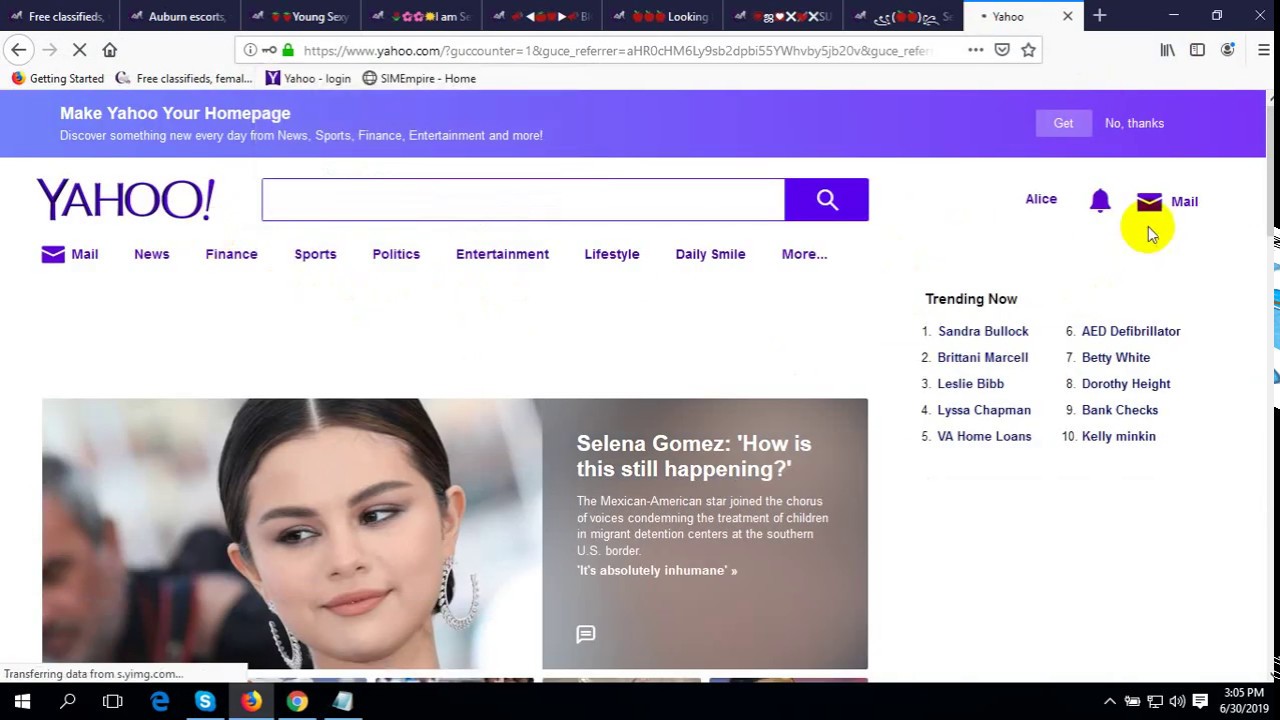Open Windows Start menu
Image resolution: width=1280 pixels, height=720 pixels.
[22, 701]
